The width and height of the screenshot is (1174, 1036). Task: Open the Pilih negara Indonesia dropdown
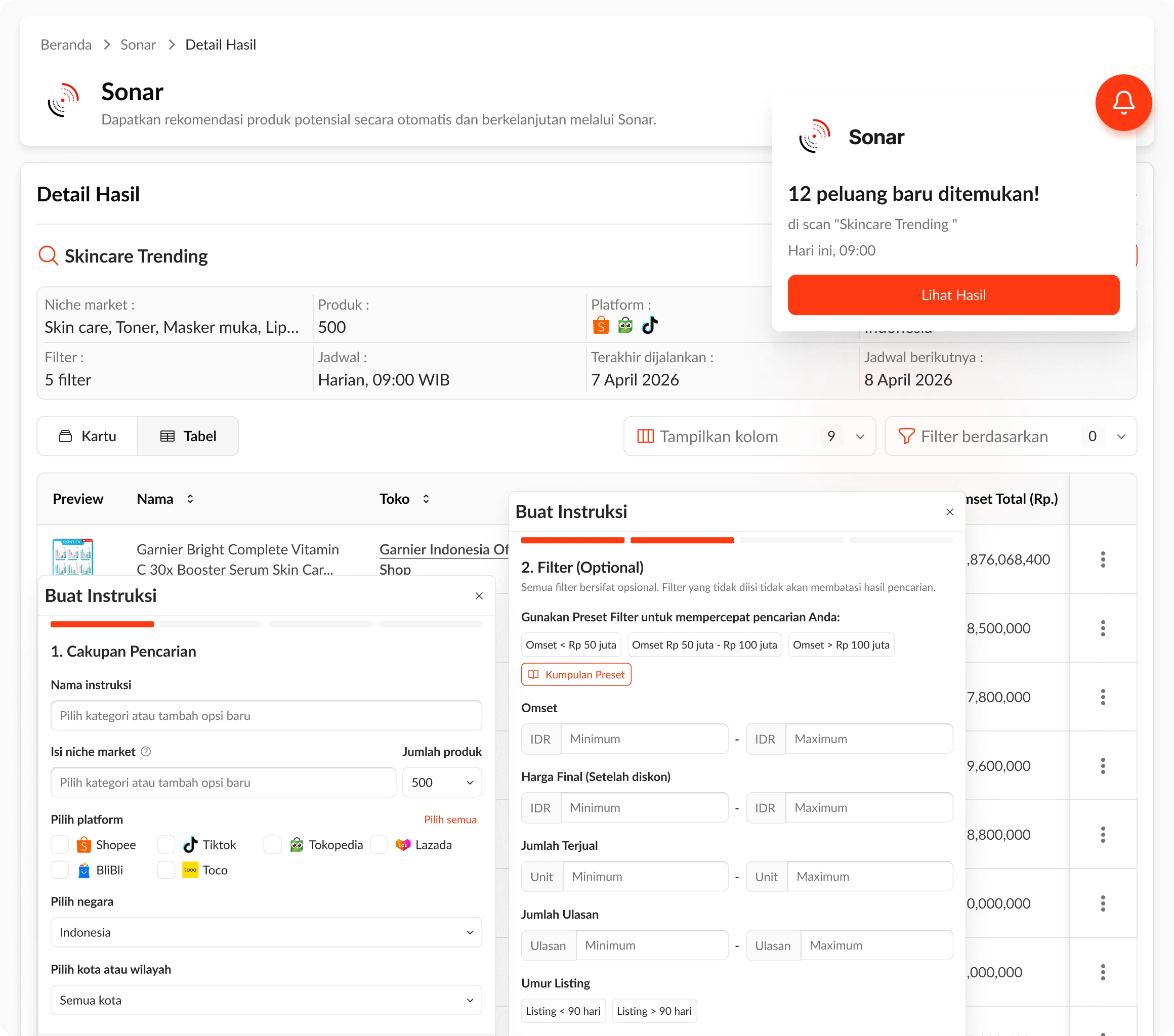[266, 933]
